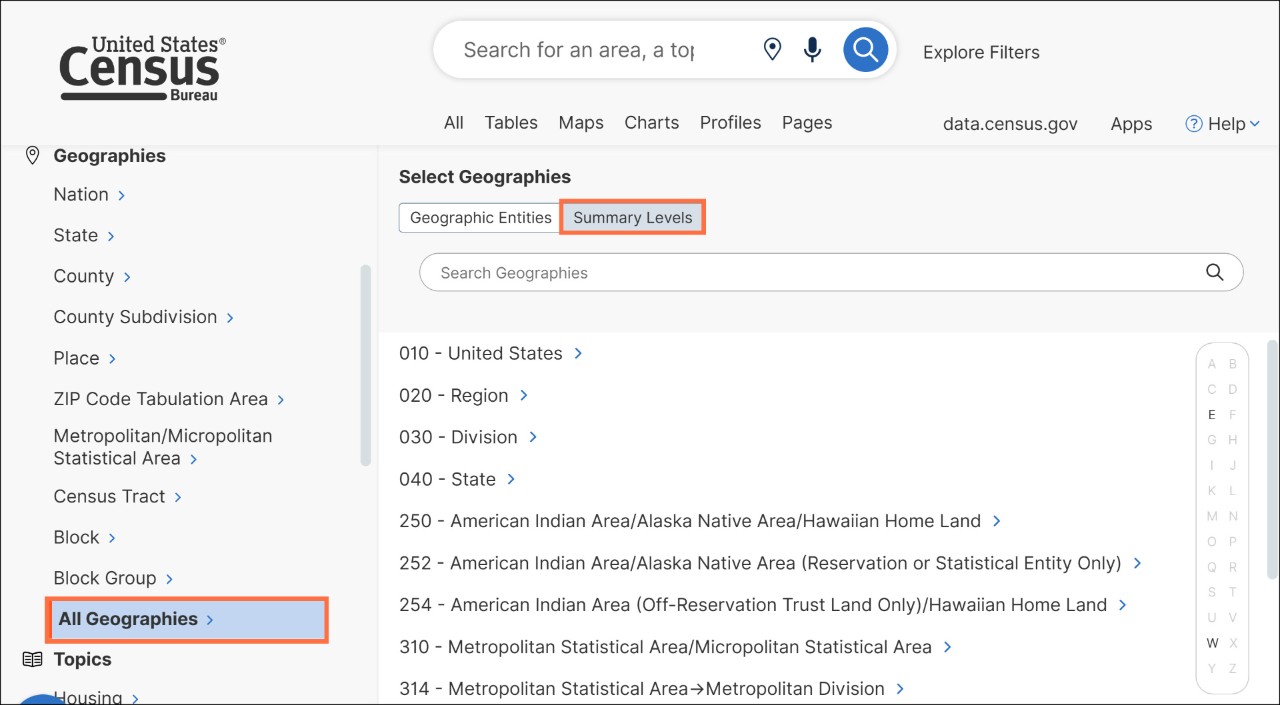Open the Apps page

(1131, 124)
